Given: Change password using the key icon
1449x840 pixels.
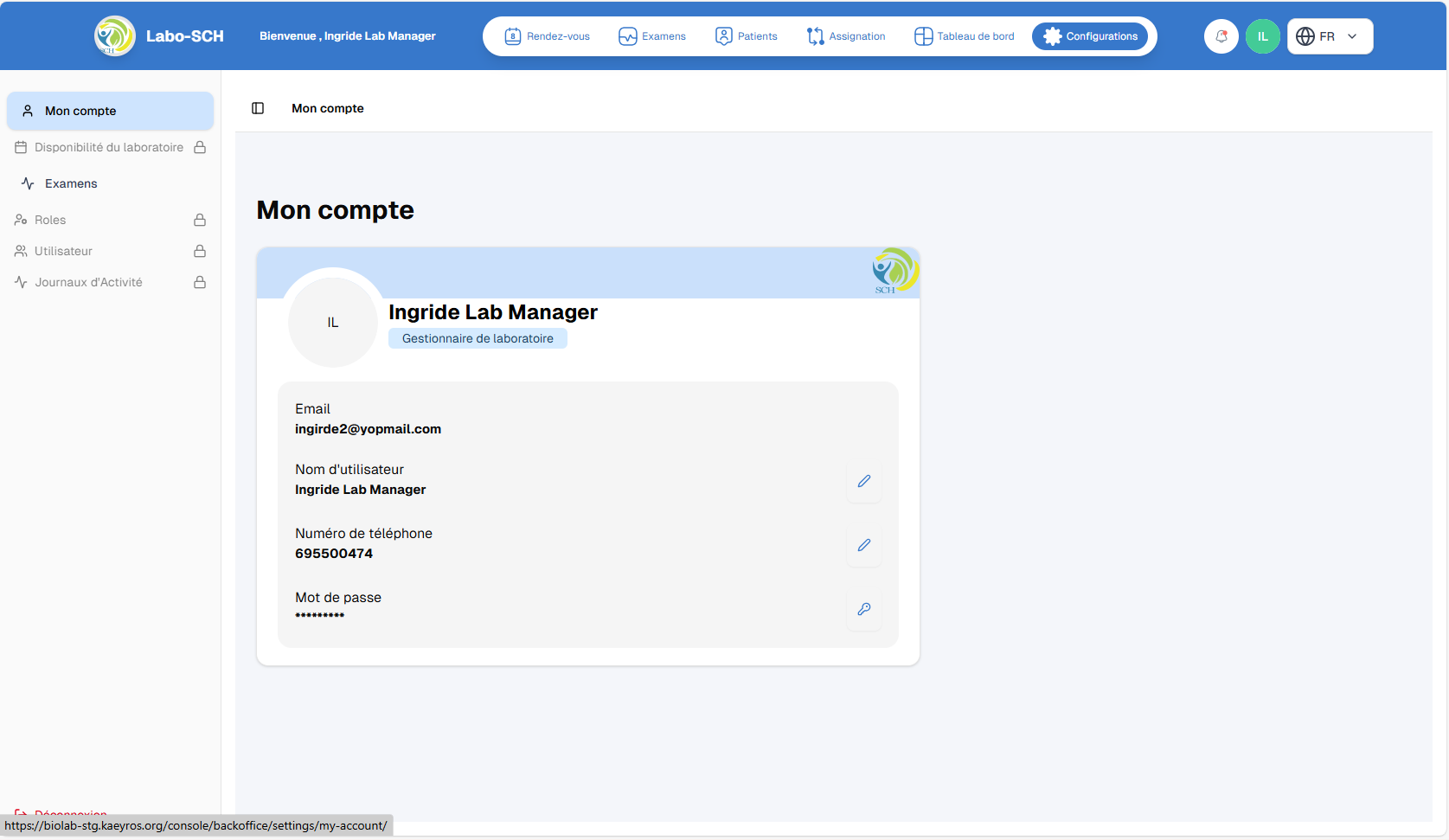Looking at the screenshot, I should [863, 609].
